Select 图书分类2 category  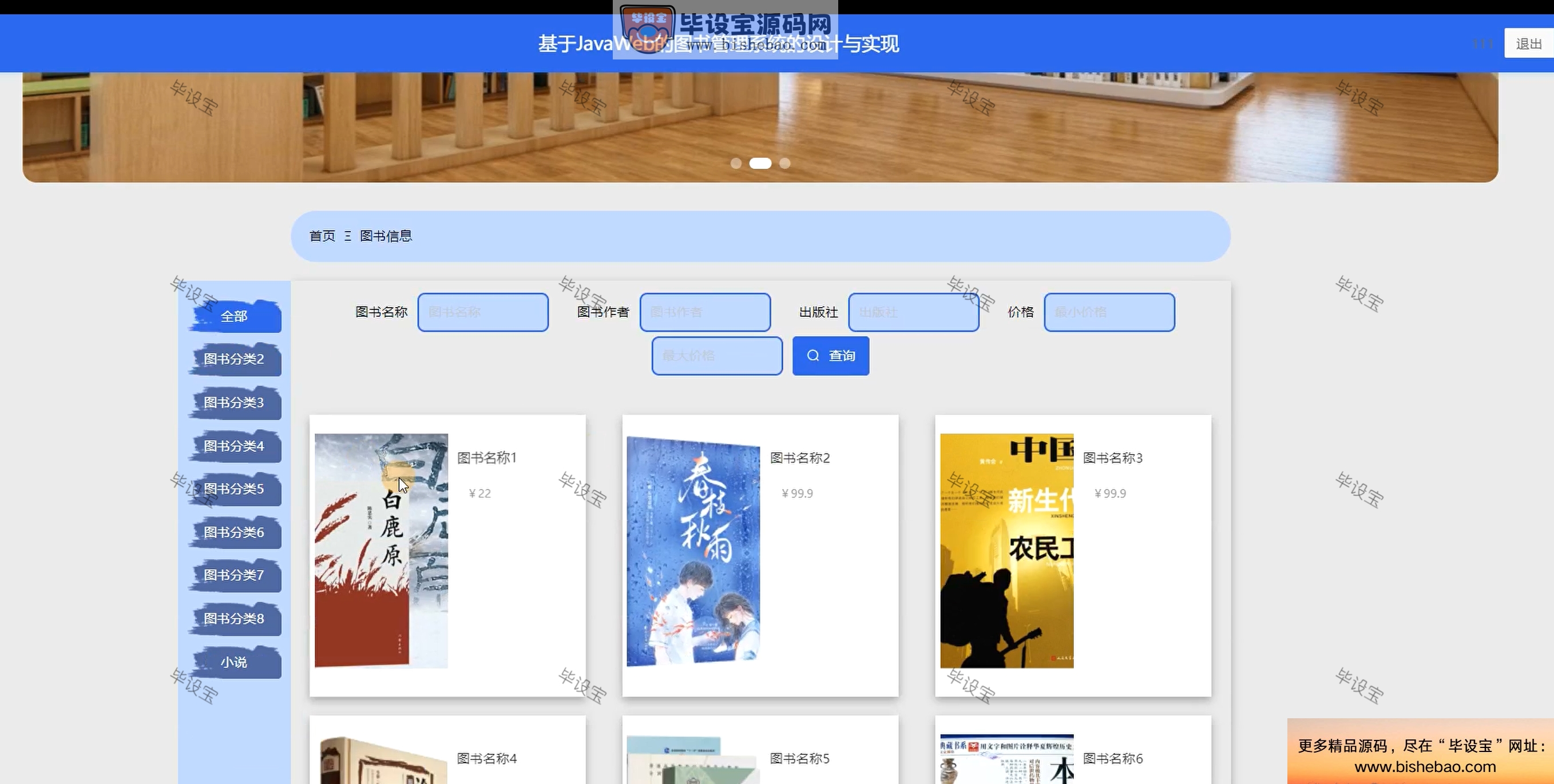click(234, 360)
